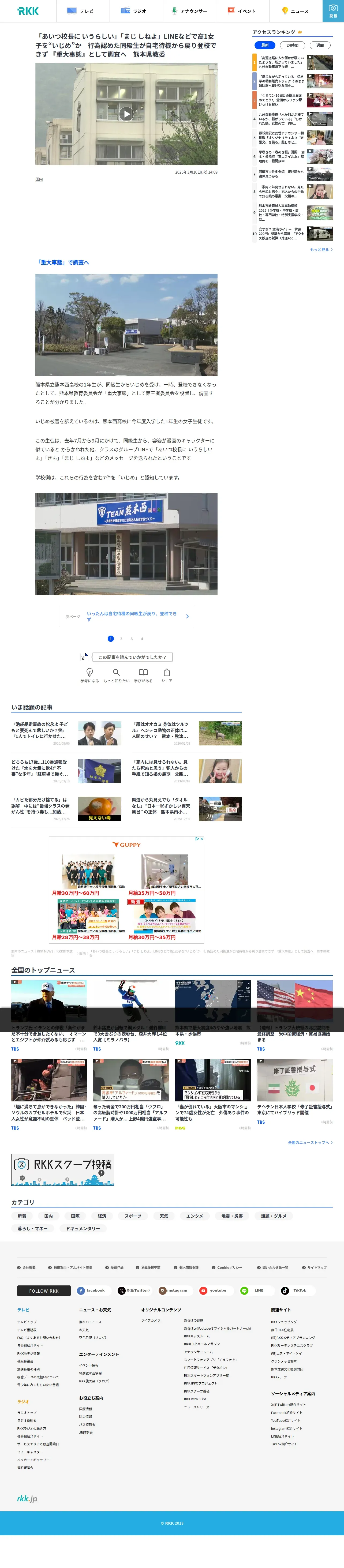The width and height of the screenshot is (344, 1568).
Task: Select 国際 category chip
Action: tap(75, 1216)
